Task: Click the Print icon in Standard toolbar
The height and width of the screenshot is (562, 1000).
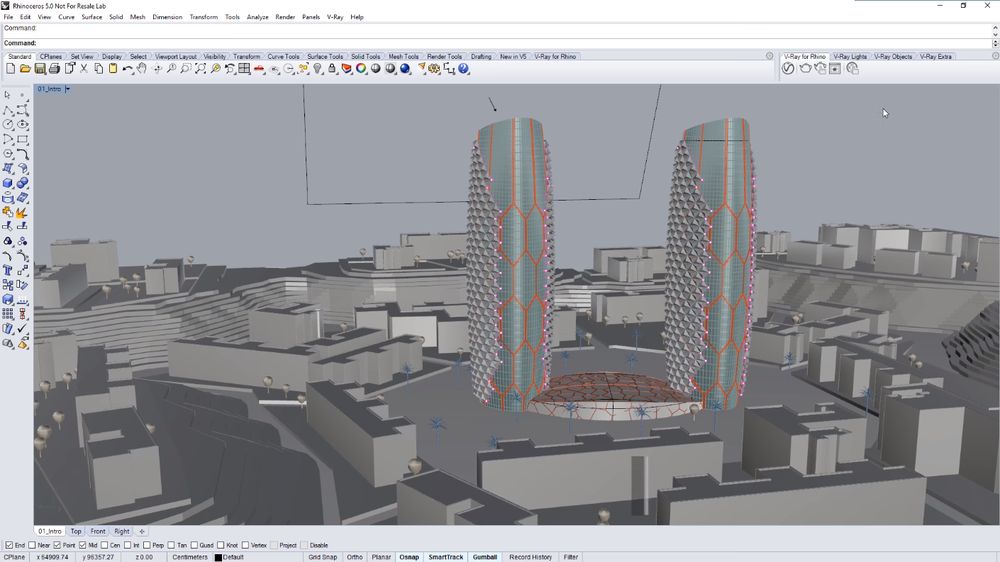Action: [x=54, y=69]
